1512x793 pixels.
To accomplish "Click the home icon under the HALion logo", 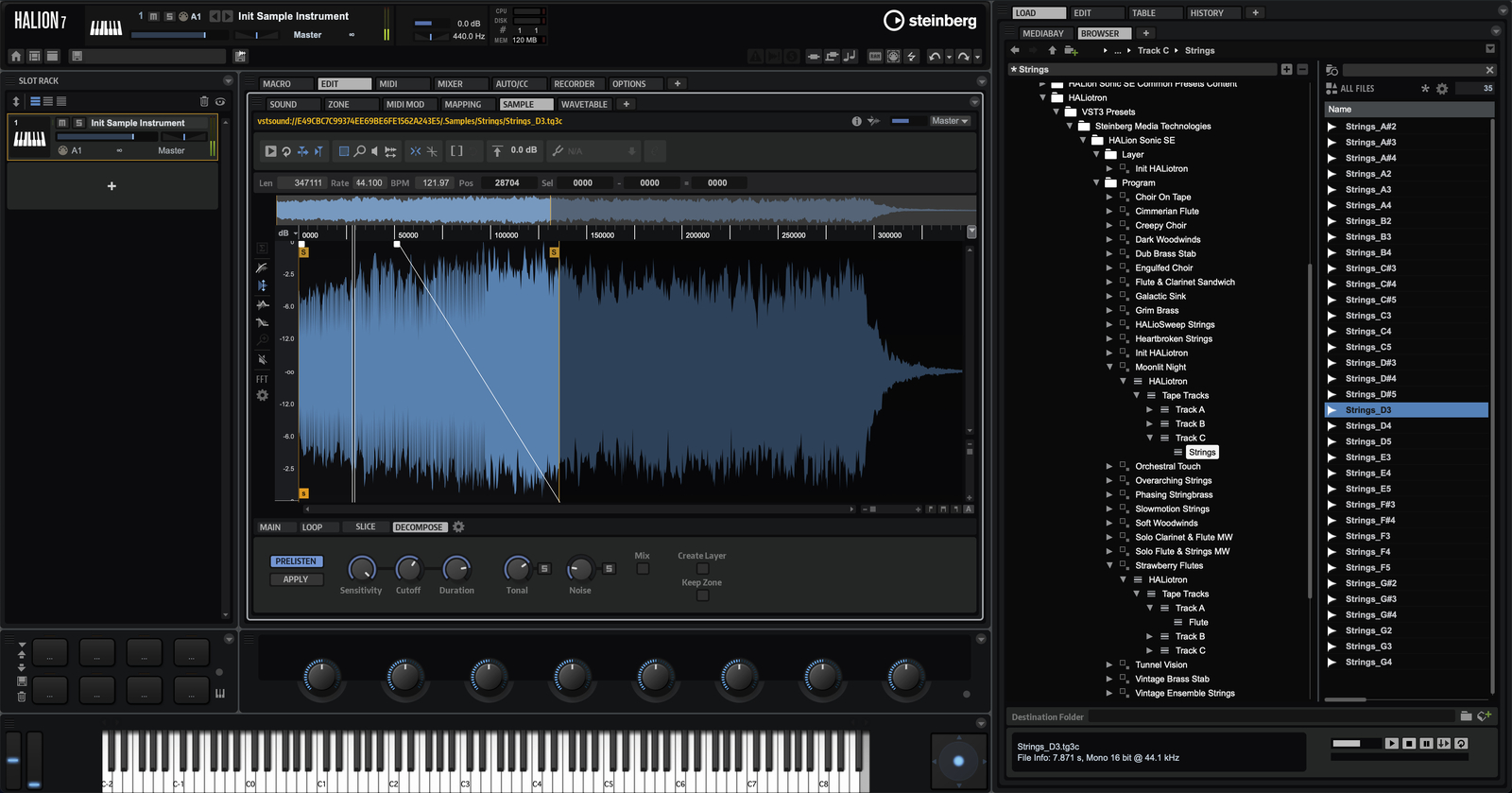I will coord(16,57).
